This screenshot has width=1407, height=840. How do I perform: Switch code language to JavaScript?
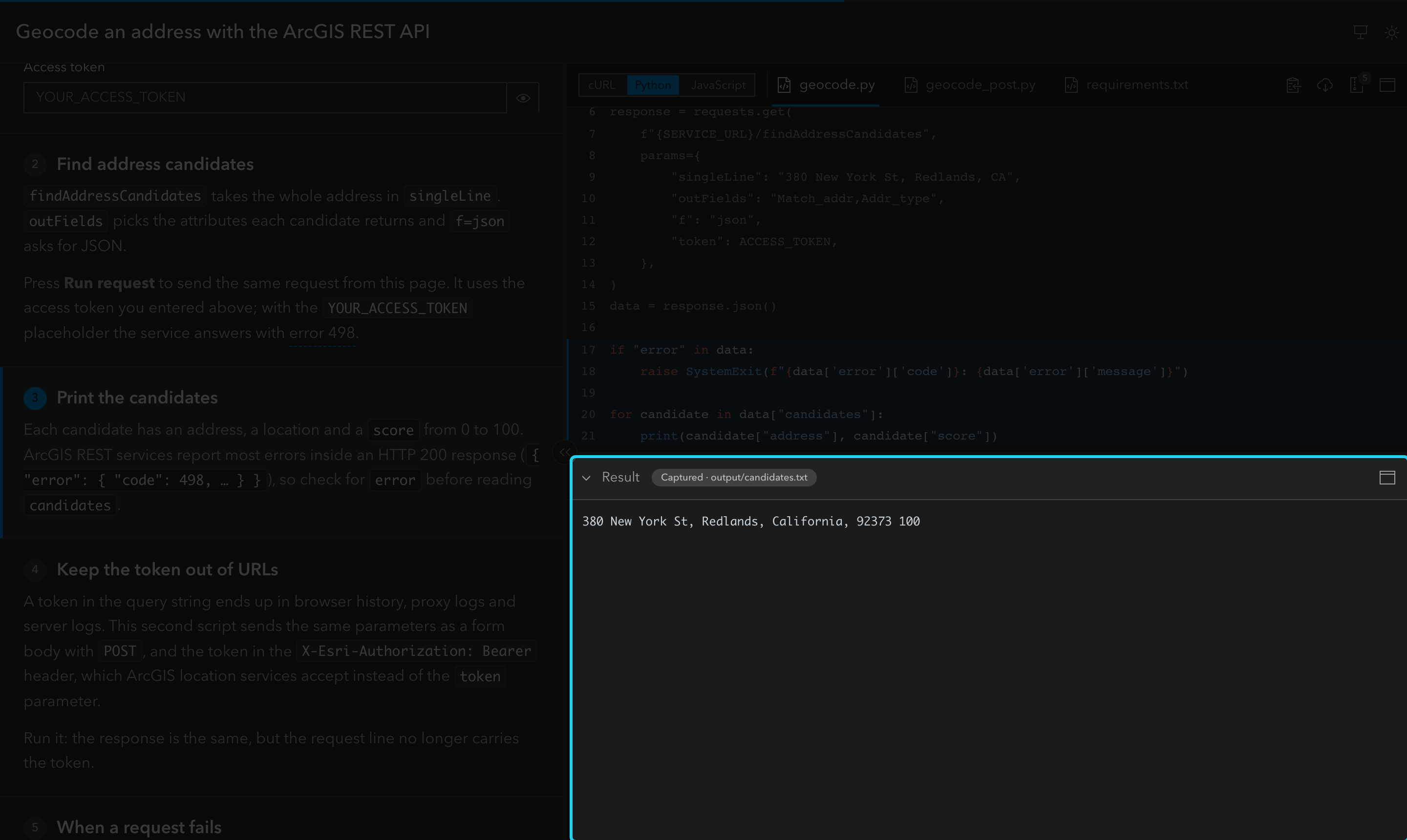pos(718,85)
